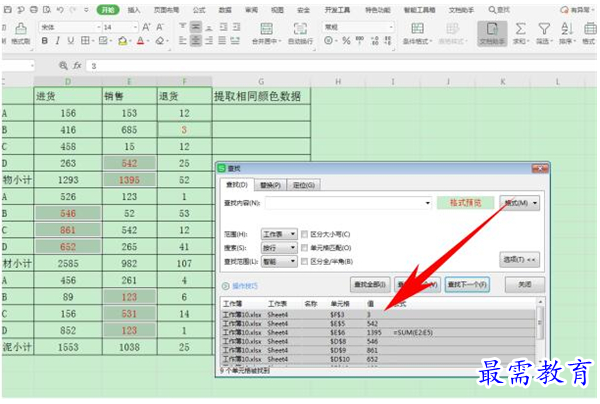Open the Formulas (公式) ribbon tab
The image size is (600, 404).
pyautogui.click(x=199, y=10)
